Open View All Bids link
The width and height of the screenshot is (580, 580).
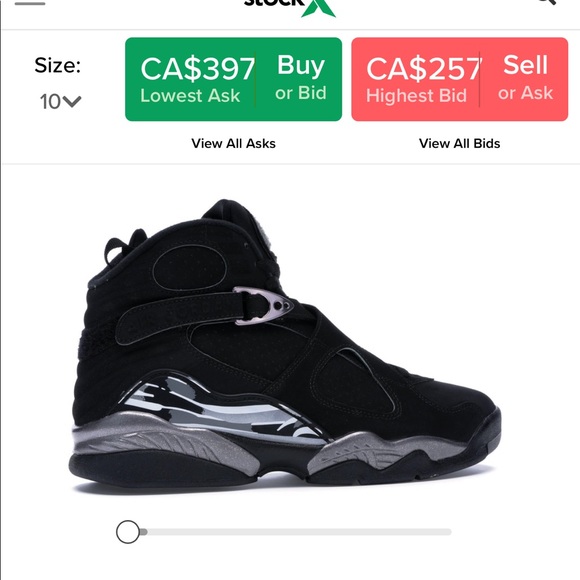pos(459,144)
